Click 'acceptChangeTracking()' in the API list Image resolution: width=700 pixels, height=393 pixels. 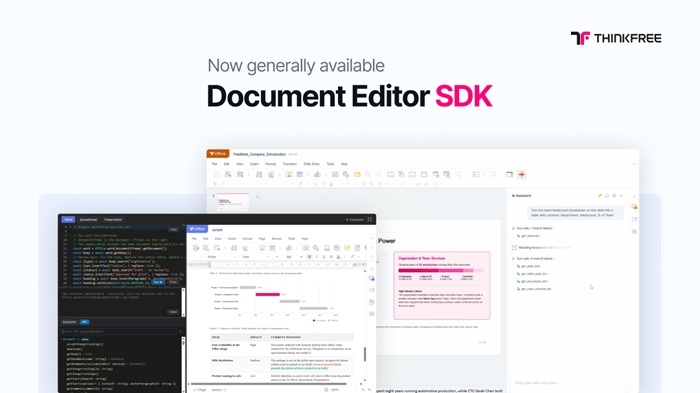[85, 344]
